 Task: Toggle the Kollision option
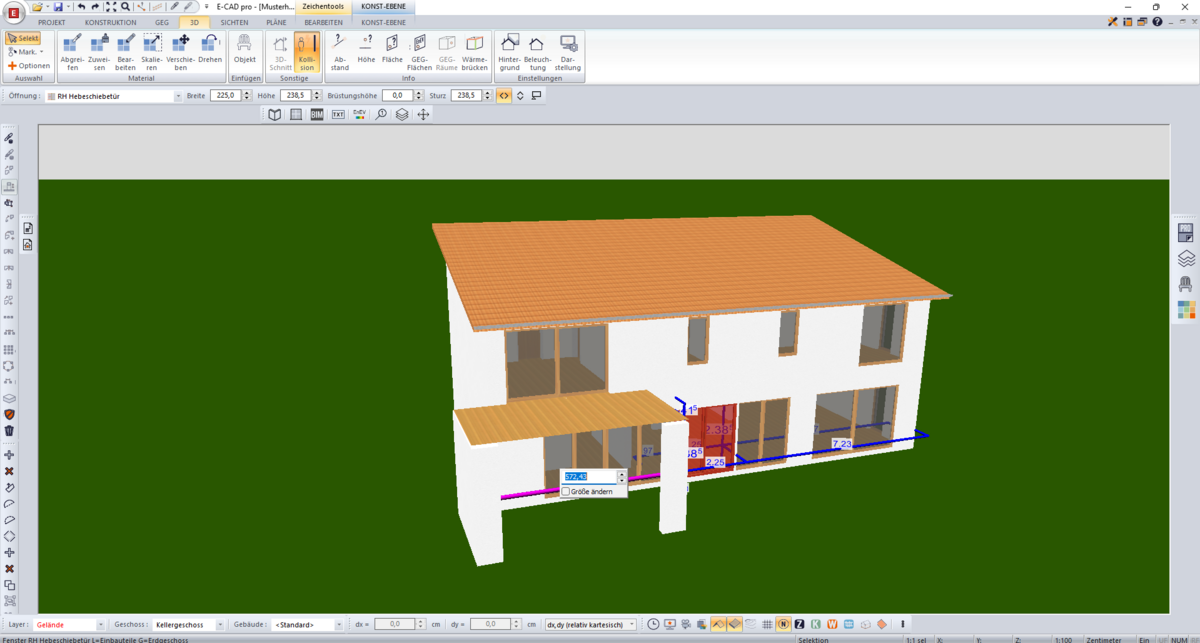(x=307, y=52)
